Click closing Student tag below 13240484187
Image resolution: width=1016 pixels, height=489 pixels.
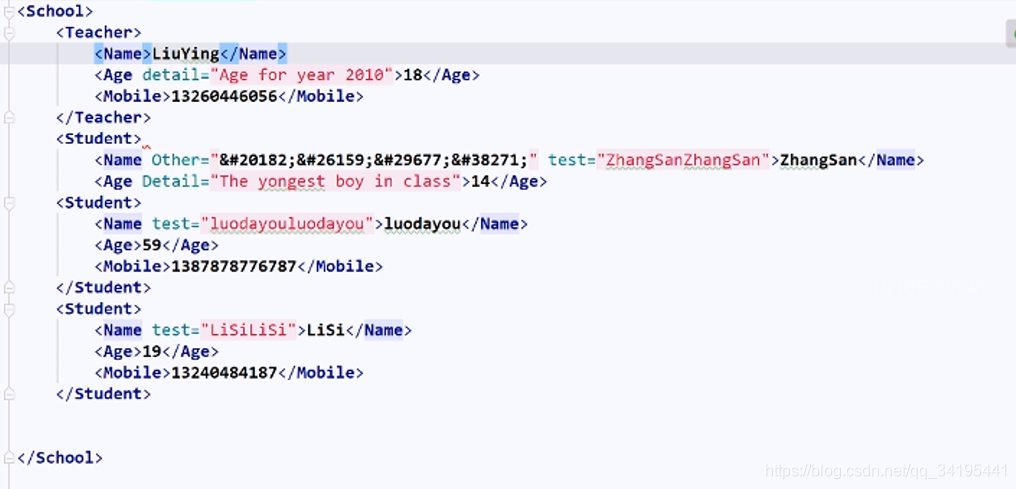click(104, 393)
